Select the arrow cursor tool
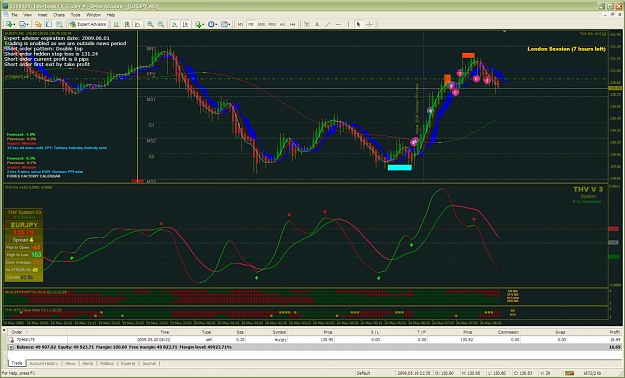 (x=358, y=24)
